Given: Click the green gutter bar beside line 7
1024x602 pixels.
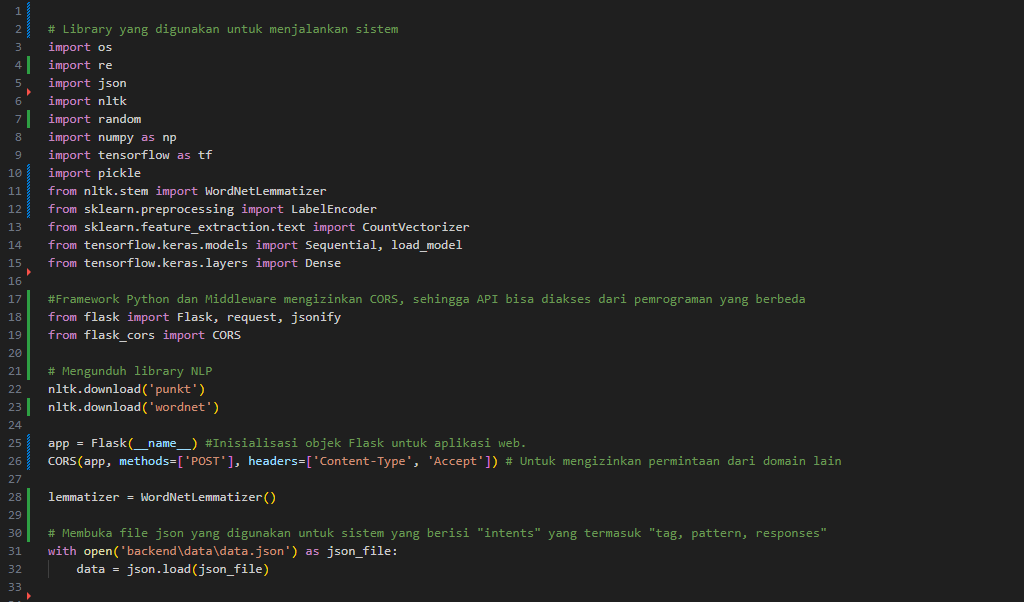Looking at the screenshot, I should coord(30,119).
